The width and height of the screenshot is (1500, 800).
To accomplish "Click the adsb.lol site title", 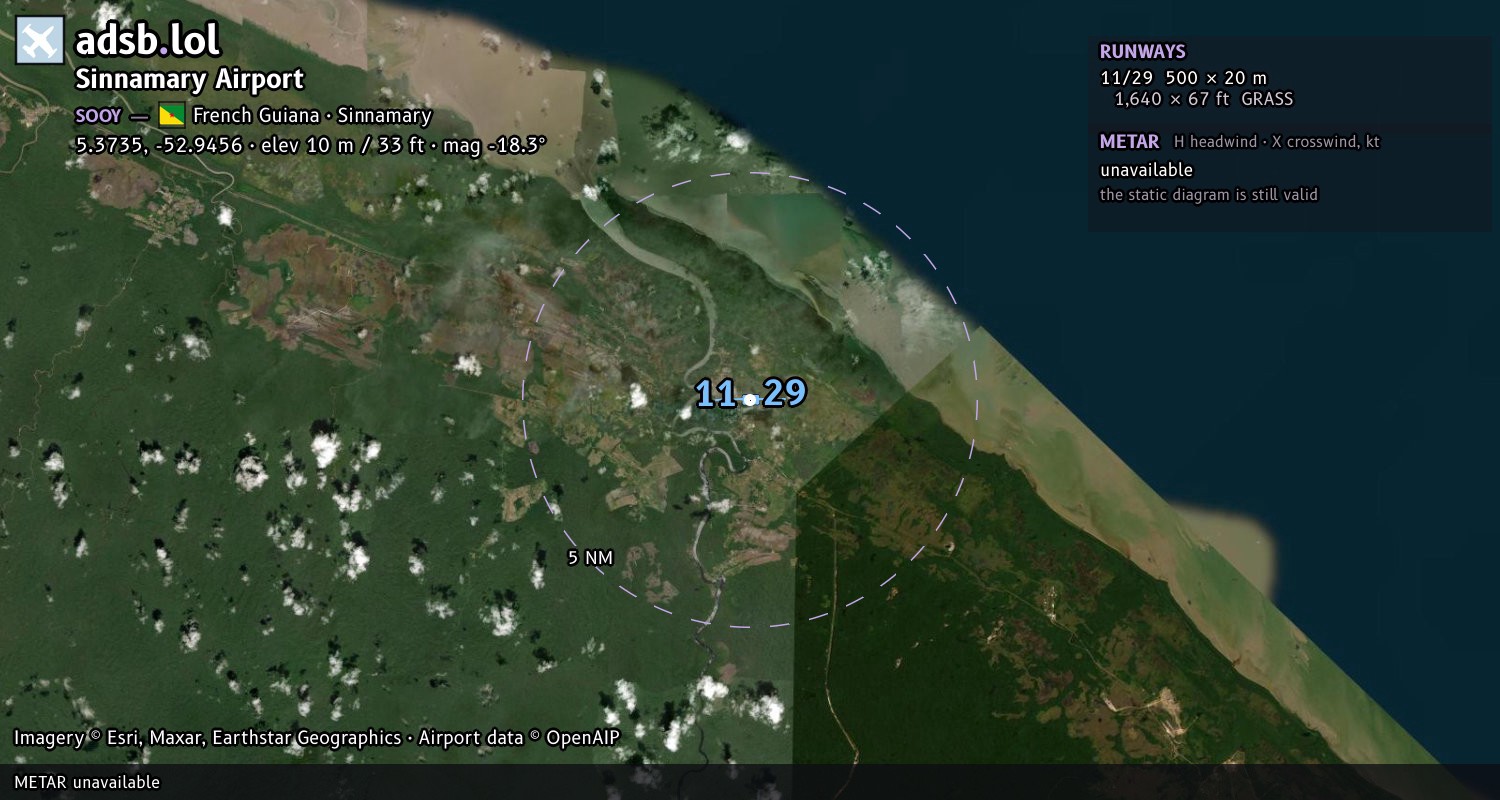I will (148, 41).
